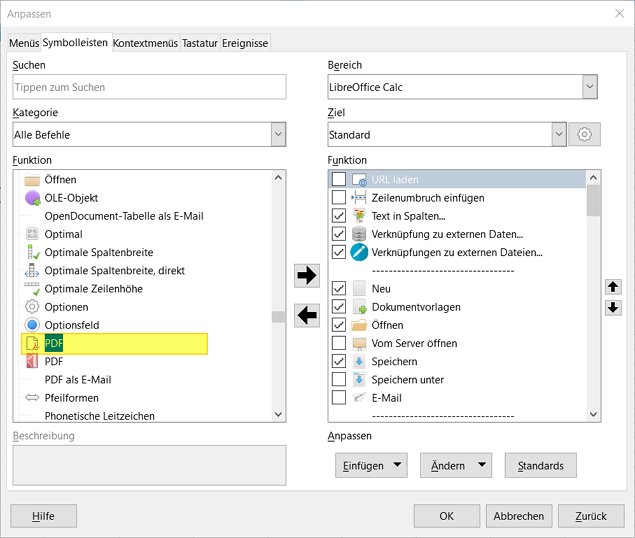Image resolution: width=635 pixels, height=538 pixels.
Task: Click the Optimale Spaltenbreite, direkt icon
Action: coord(32,270)
